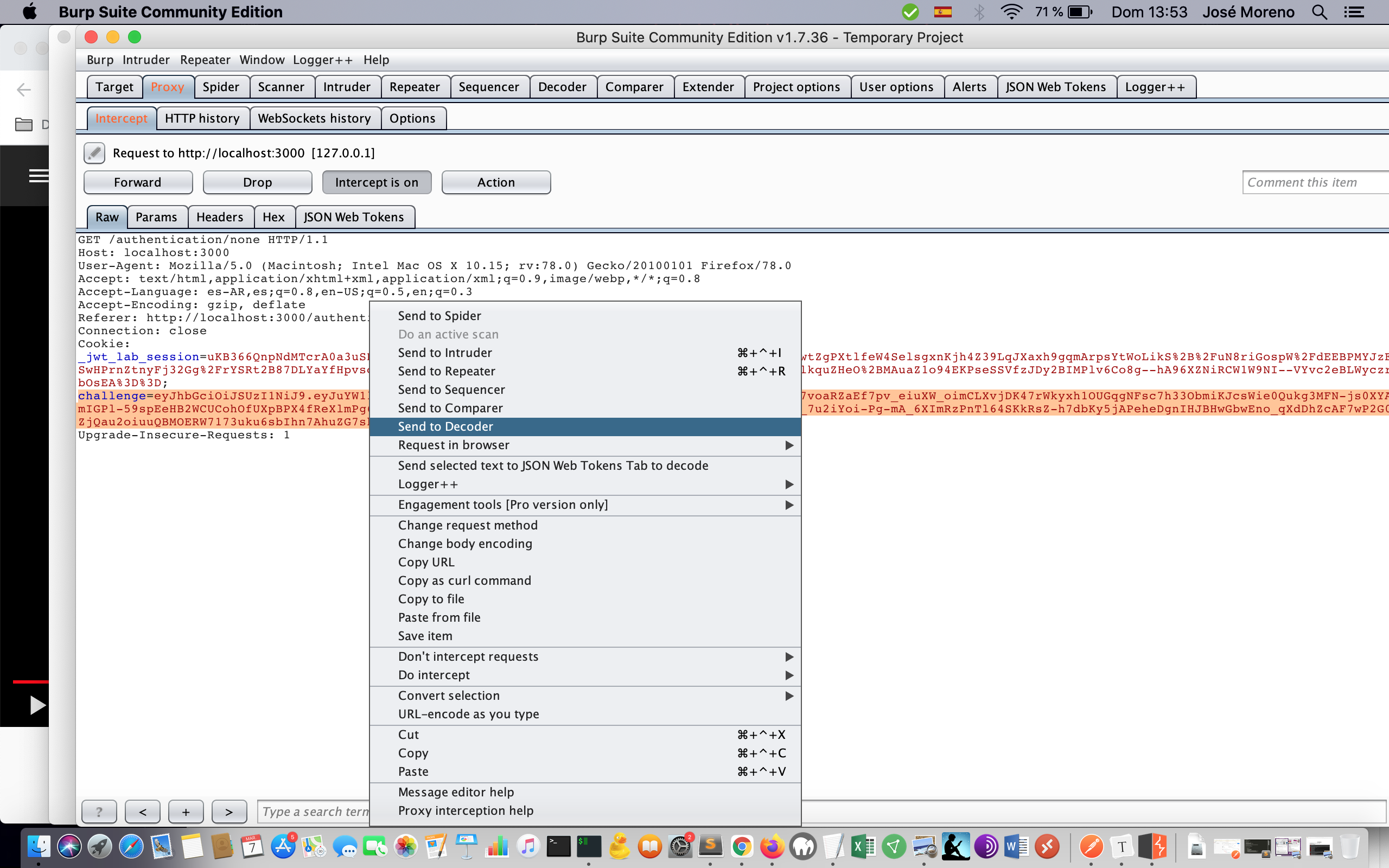Launch Safari from the Dock
Screen dimensions: 1389x868
(131, 846)
